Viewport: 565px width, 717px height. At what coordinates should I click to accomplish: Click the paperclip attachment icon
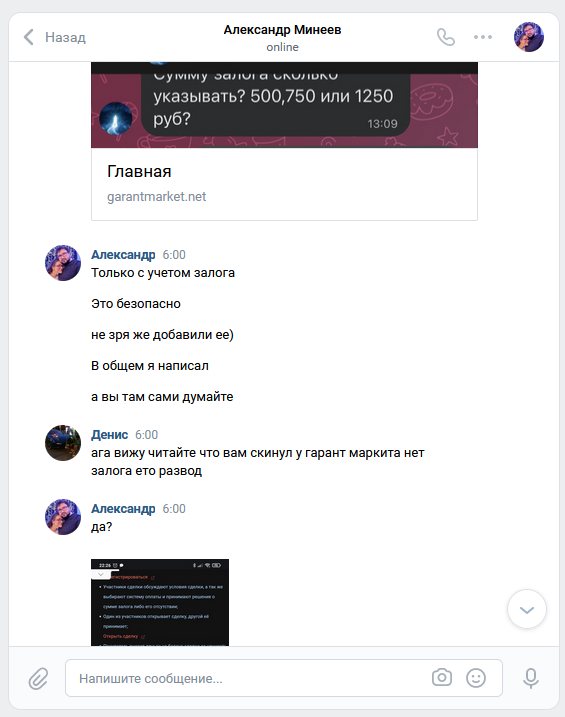click(x=38, y=678)
